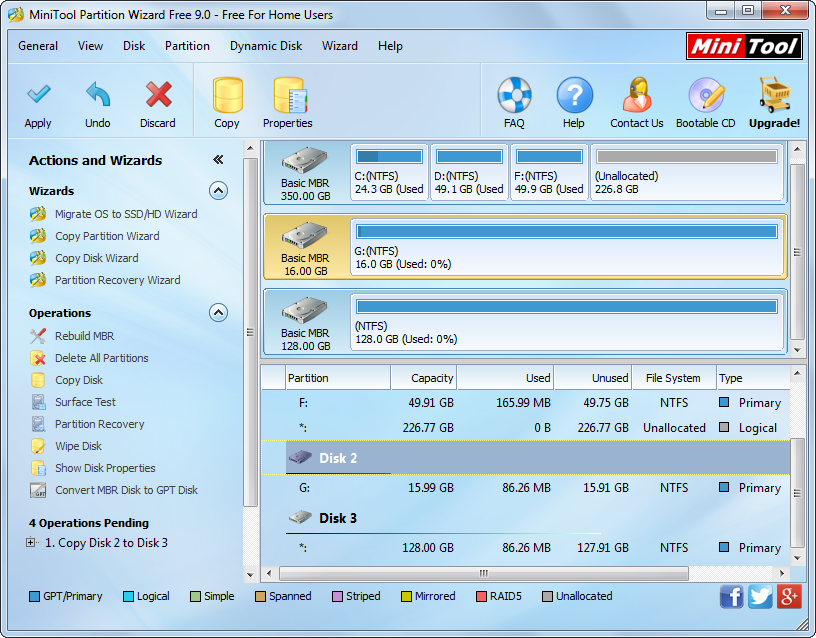This screenshot has width=816, height=638.
Task: Select the D:(NTFS) partition block
Action: 469,172
